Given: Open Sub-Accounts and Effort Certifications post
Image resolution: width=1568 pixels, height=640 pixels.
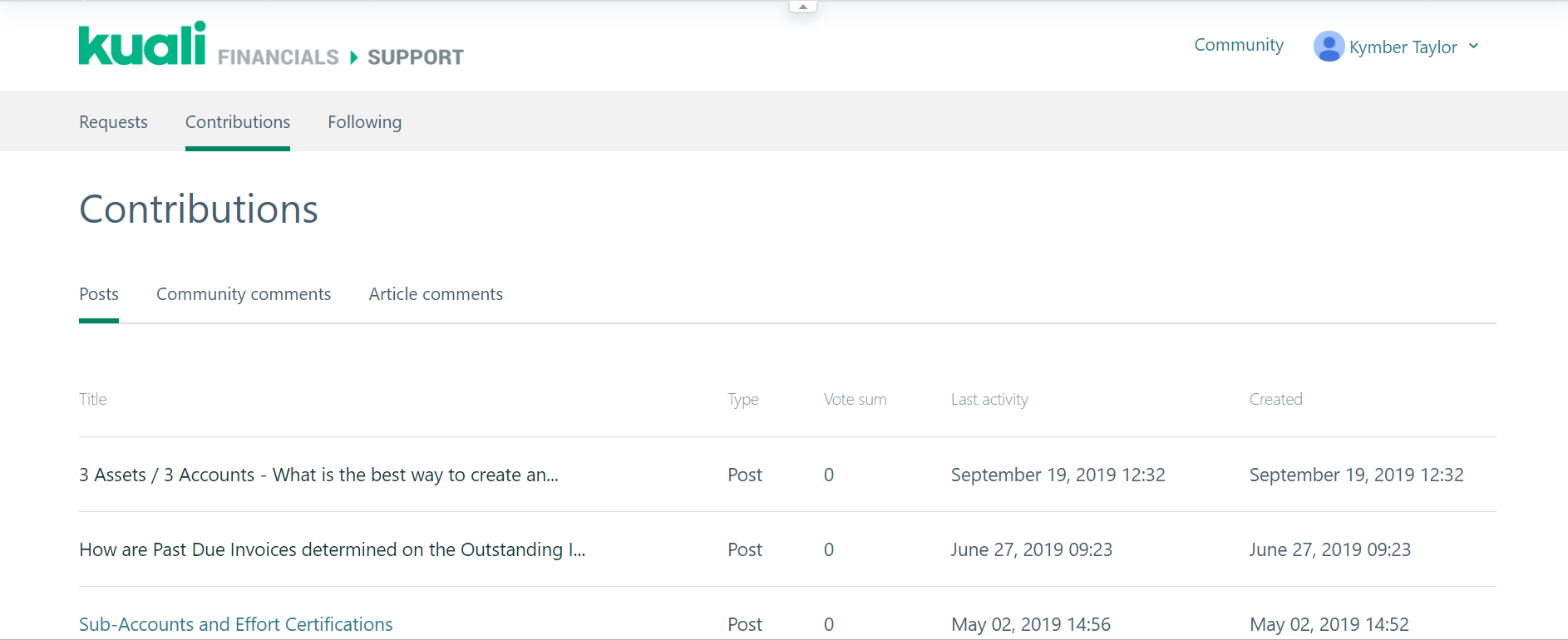Looking at the screenshot, I should click(235, 624).
